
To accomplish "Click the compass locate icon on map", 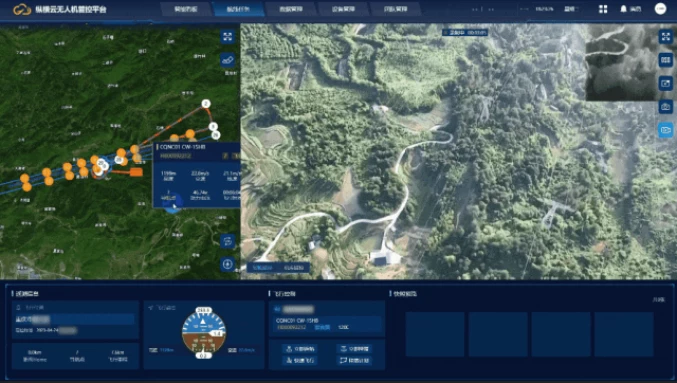I will 228,264.
